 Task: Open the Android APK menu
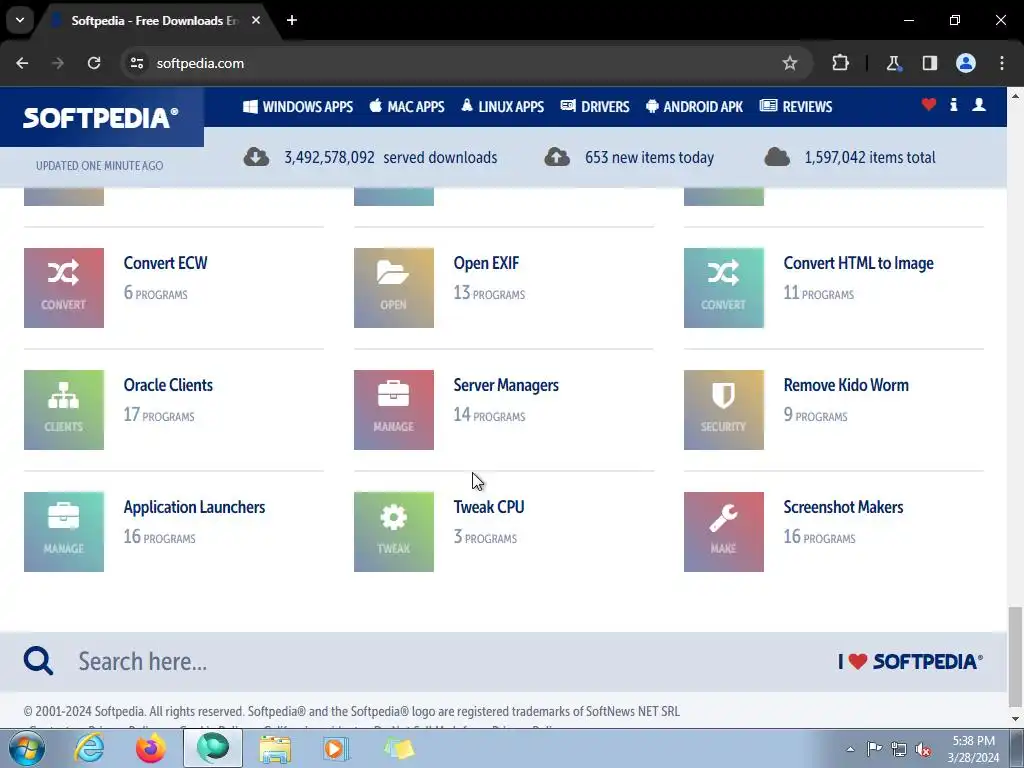coord(694,106)
